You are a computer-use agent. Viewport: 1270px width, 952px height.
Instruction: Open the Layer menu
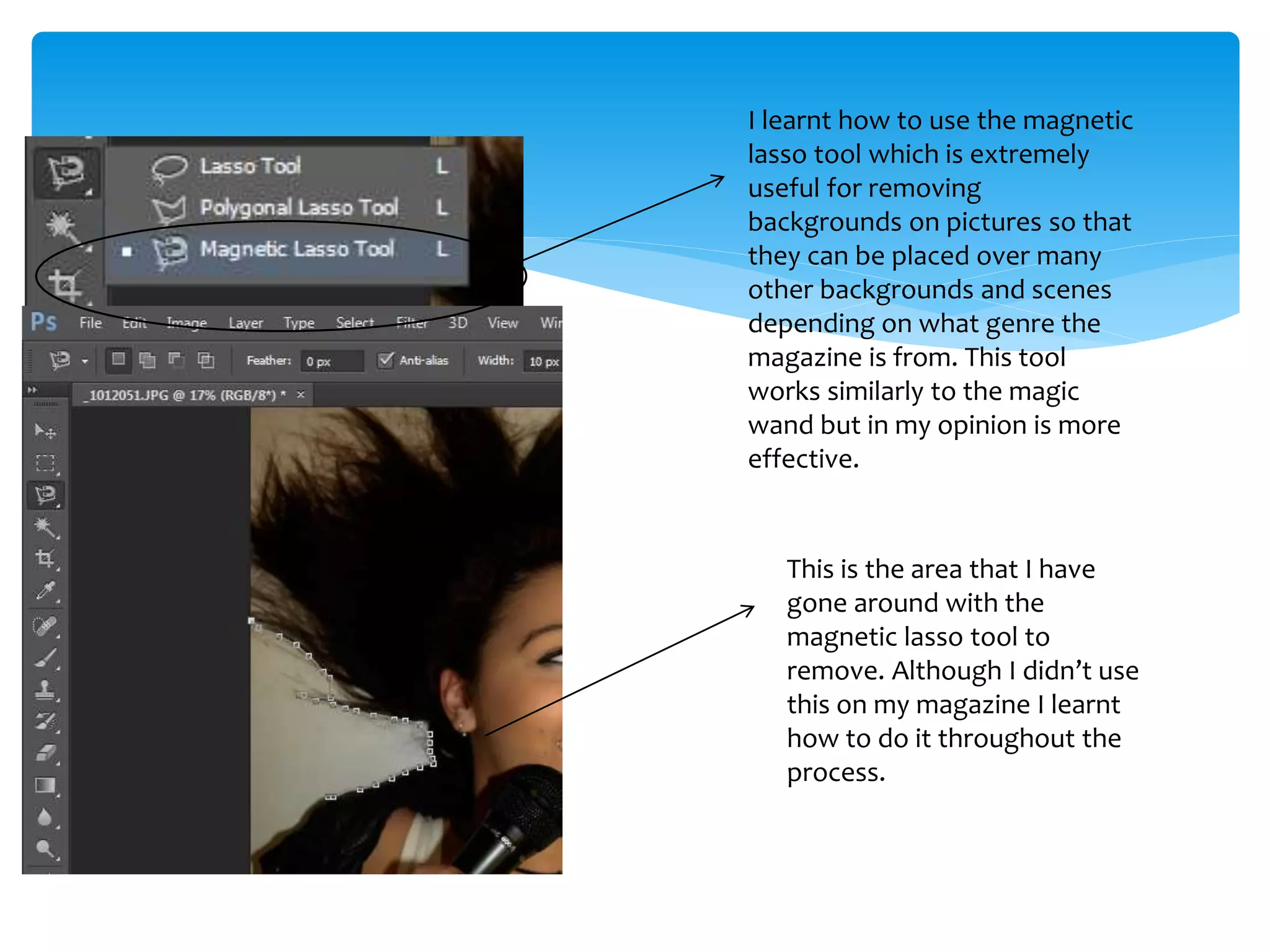[246, 323]
